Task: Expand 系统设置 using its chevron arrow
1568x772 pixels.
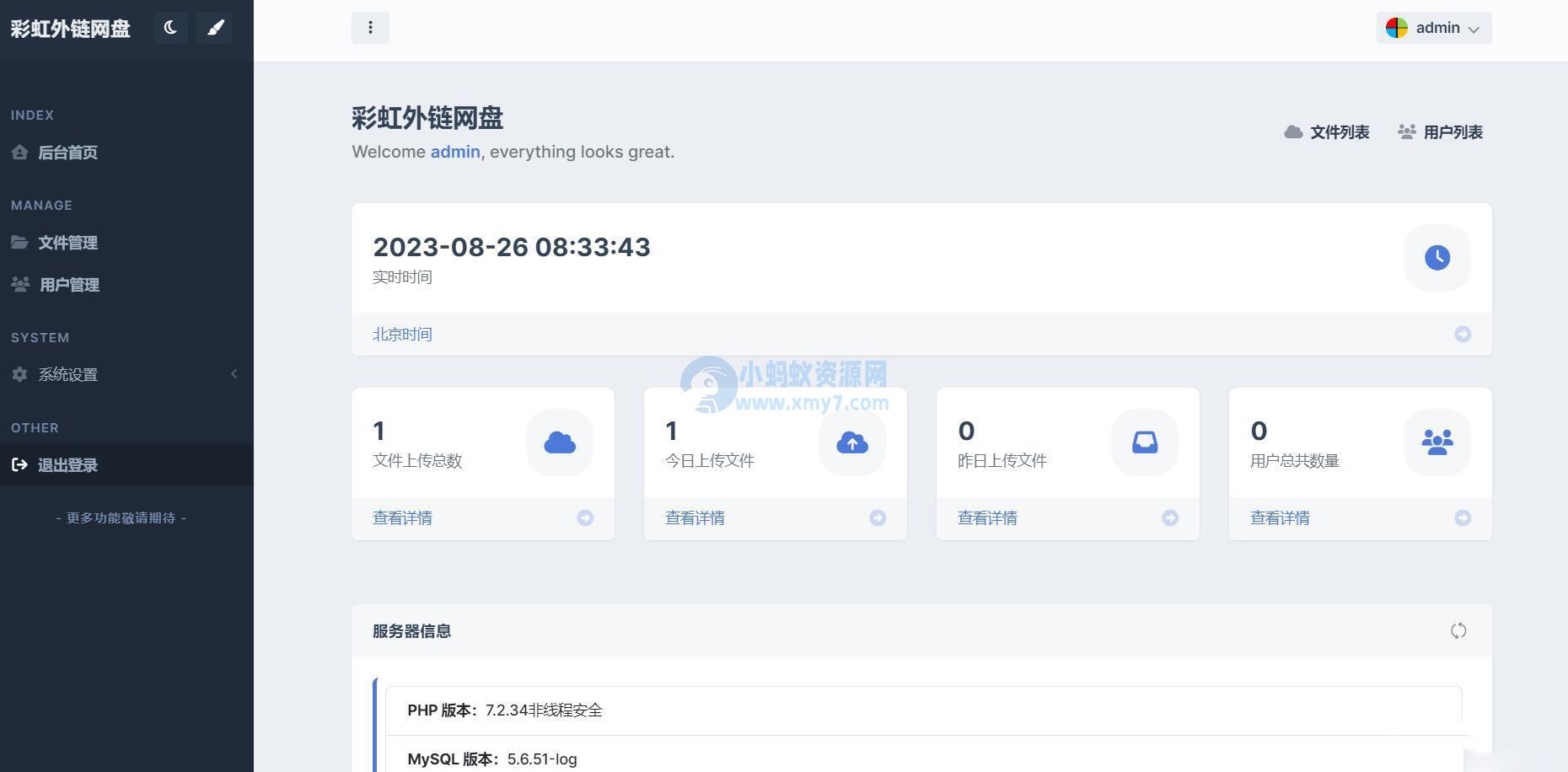Action: coord(234,373)
